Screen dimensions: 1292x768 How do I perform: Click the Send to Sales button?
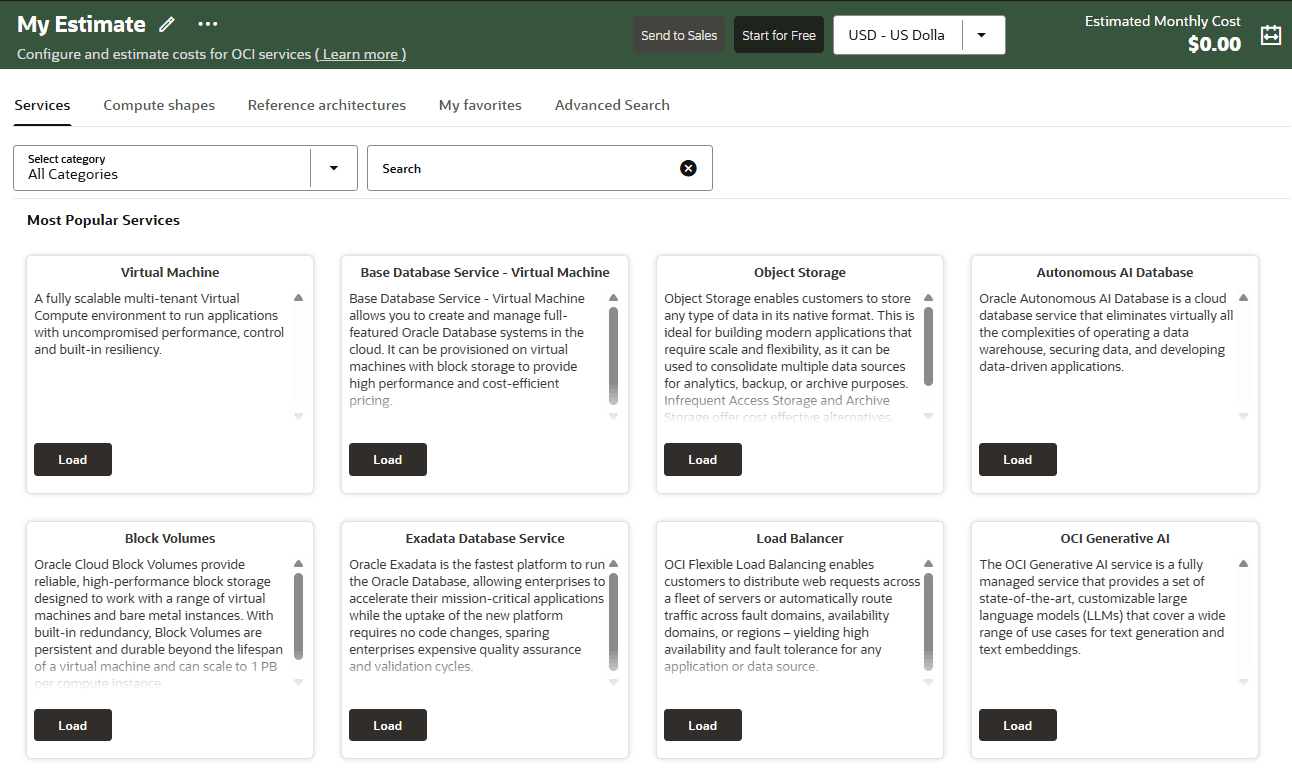[x=679, y=35]
